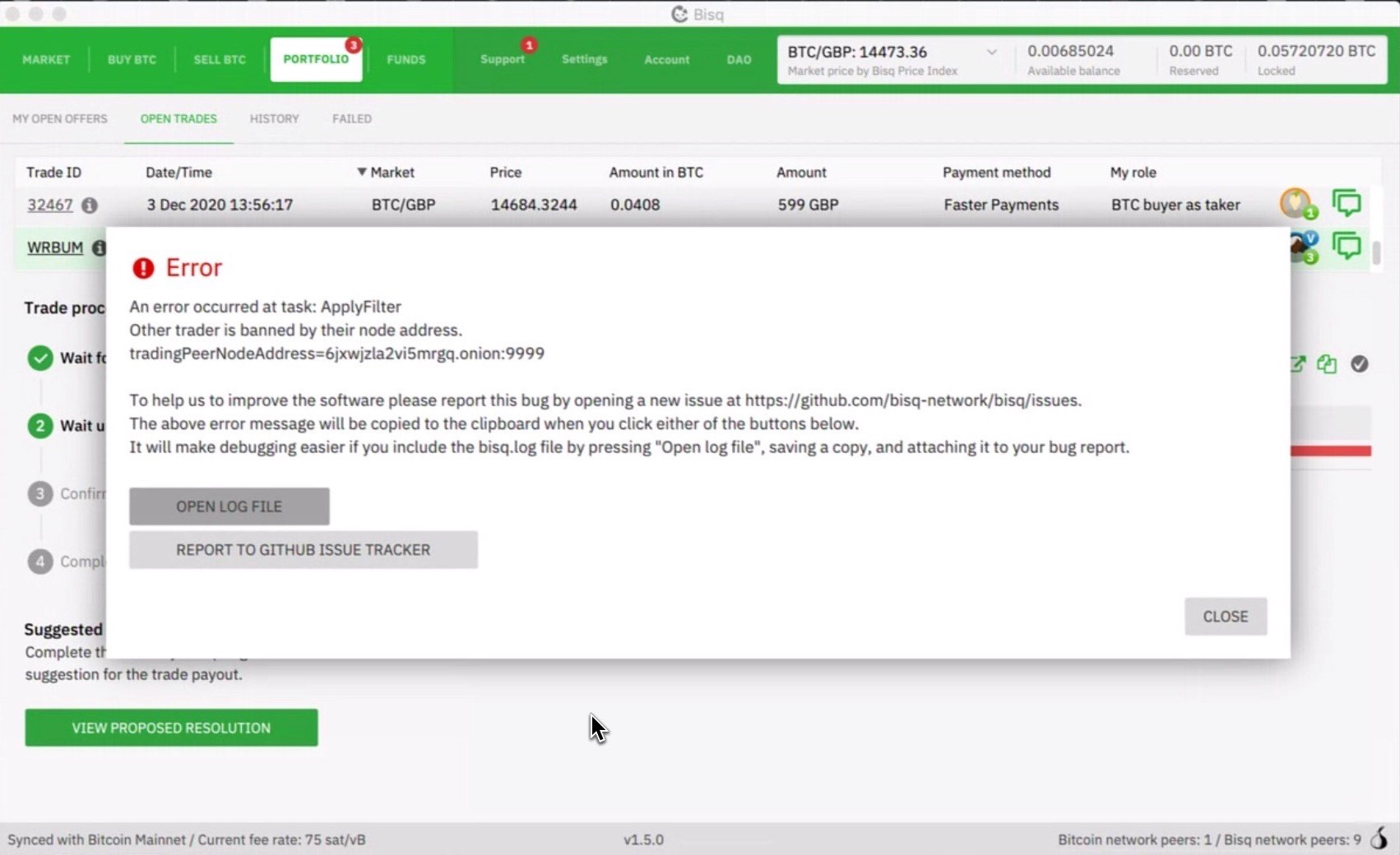The image size is (1400, 855).
Task: Open the Settings section
Action: [585, 59]
